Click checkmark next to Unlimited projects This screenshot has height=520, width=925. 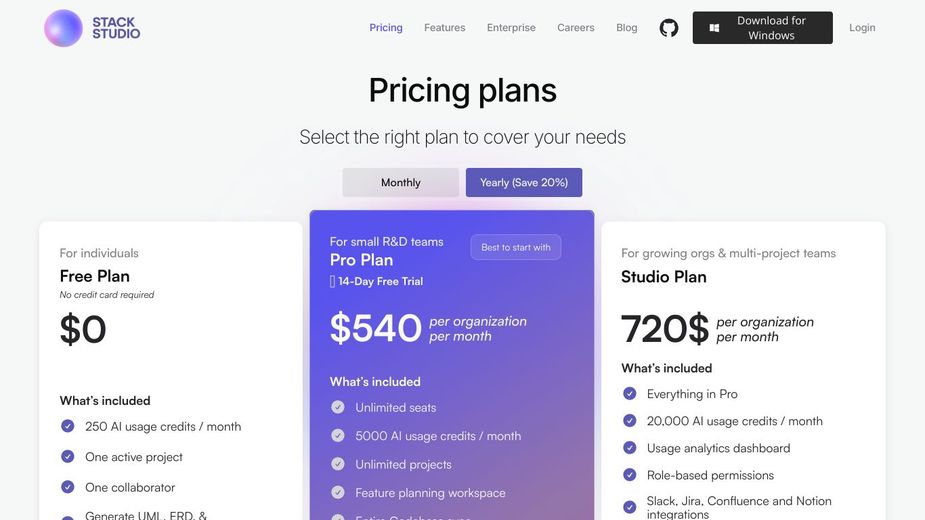click(338, 464)
